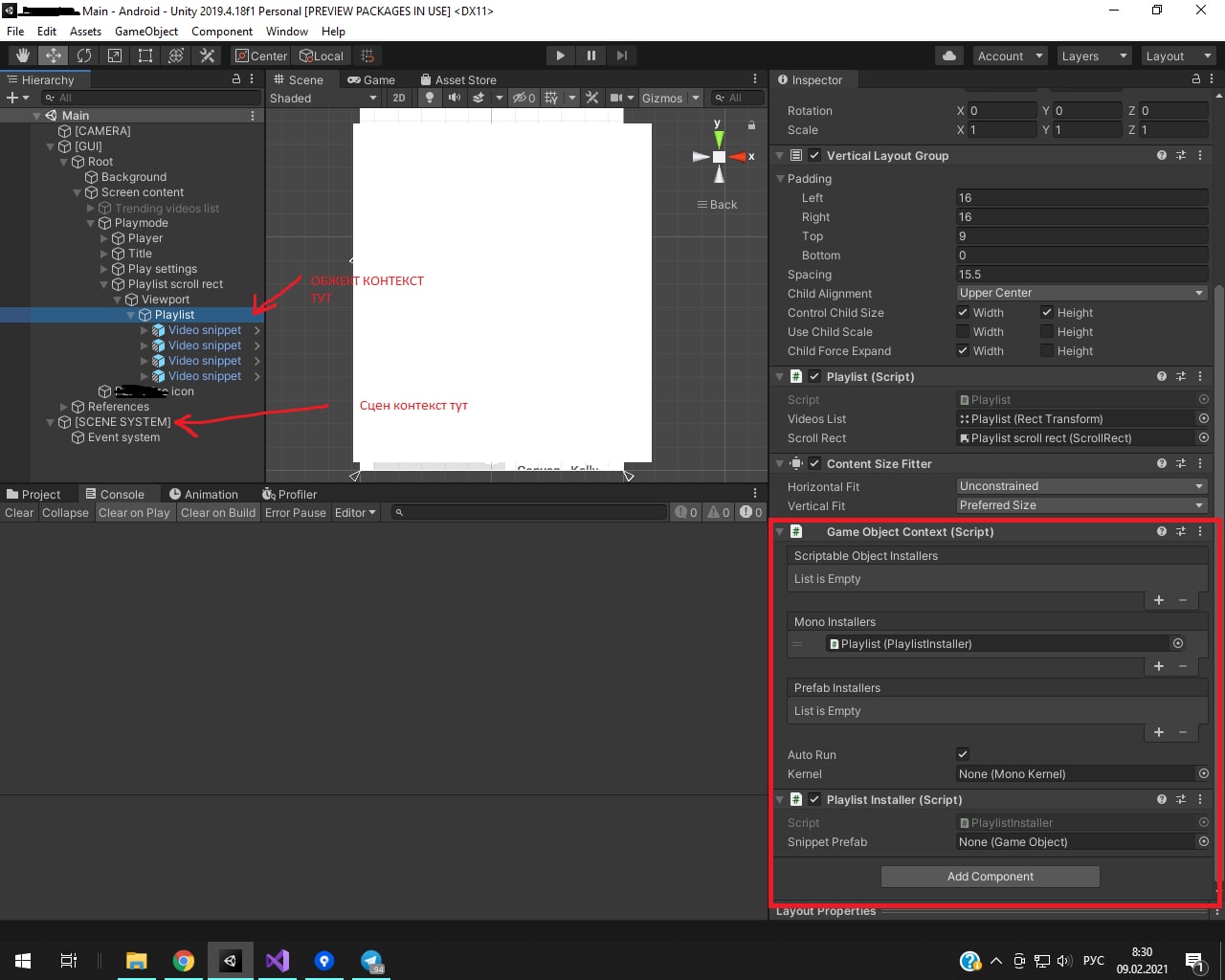Clear the Console log
This screenshot has width=1225, height=980.
19,513
